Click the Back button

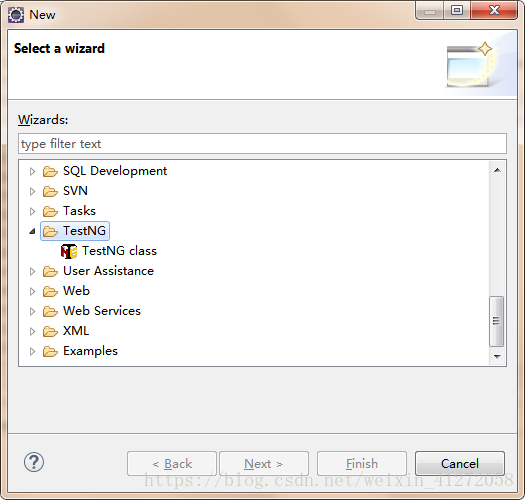[x=172, y=463]
